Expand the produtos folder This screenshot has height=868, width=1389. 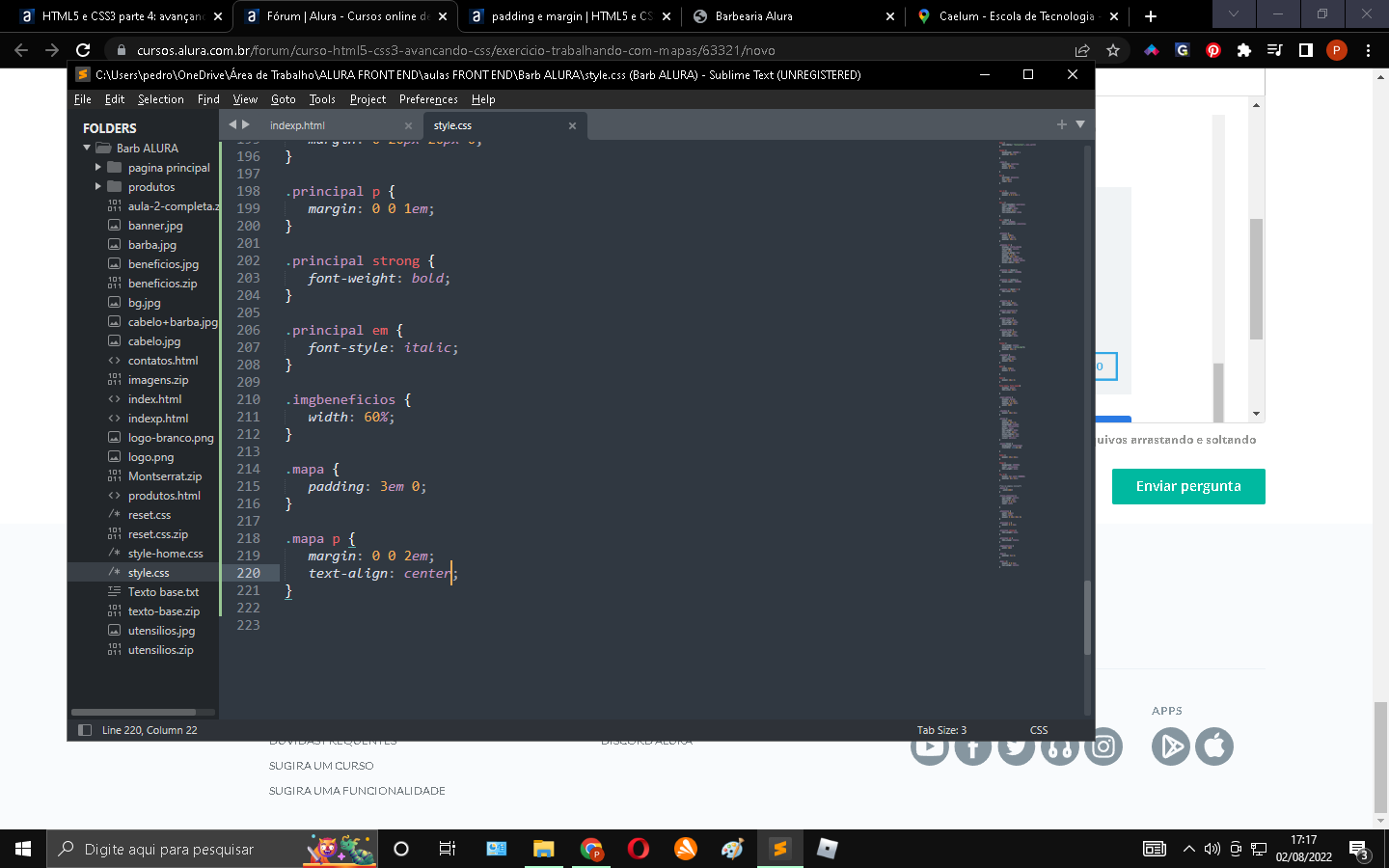click(x=97, y=186)
